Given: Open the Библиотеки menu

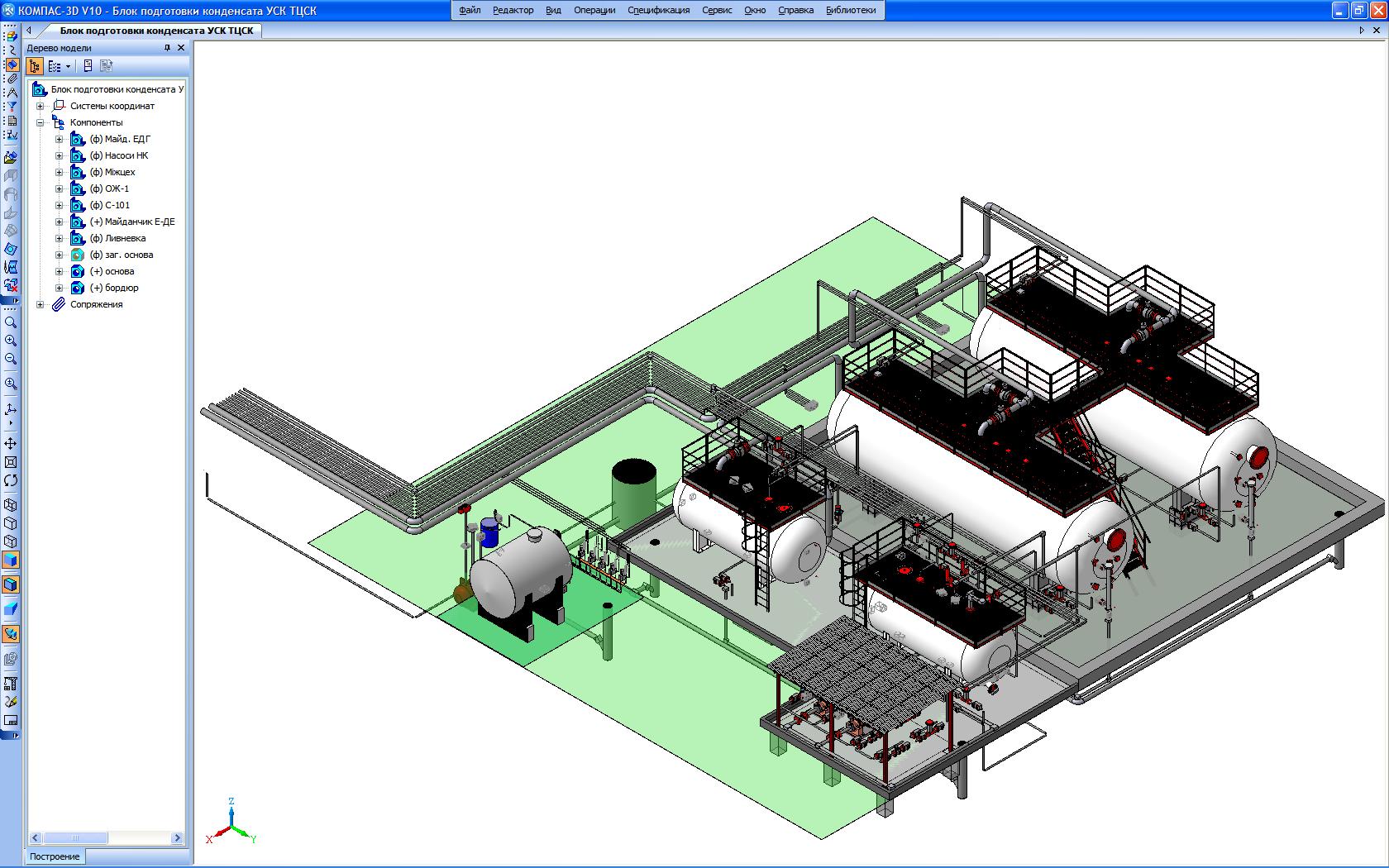Looking at the screenshot, I should pyautogui.click(x=851, y=10).
